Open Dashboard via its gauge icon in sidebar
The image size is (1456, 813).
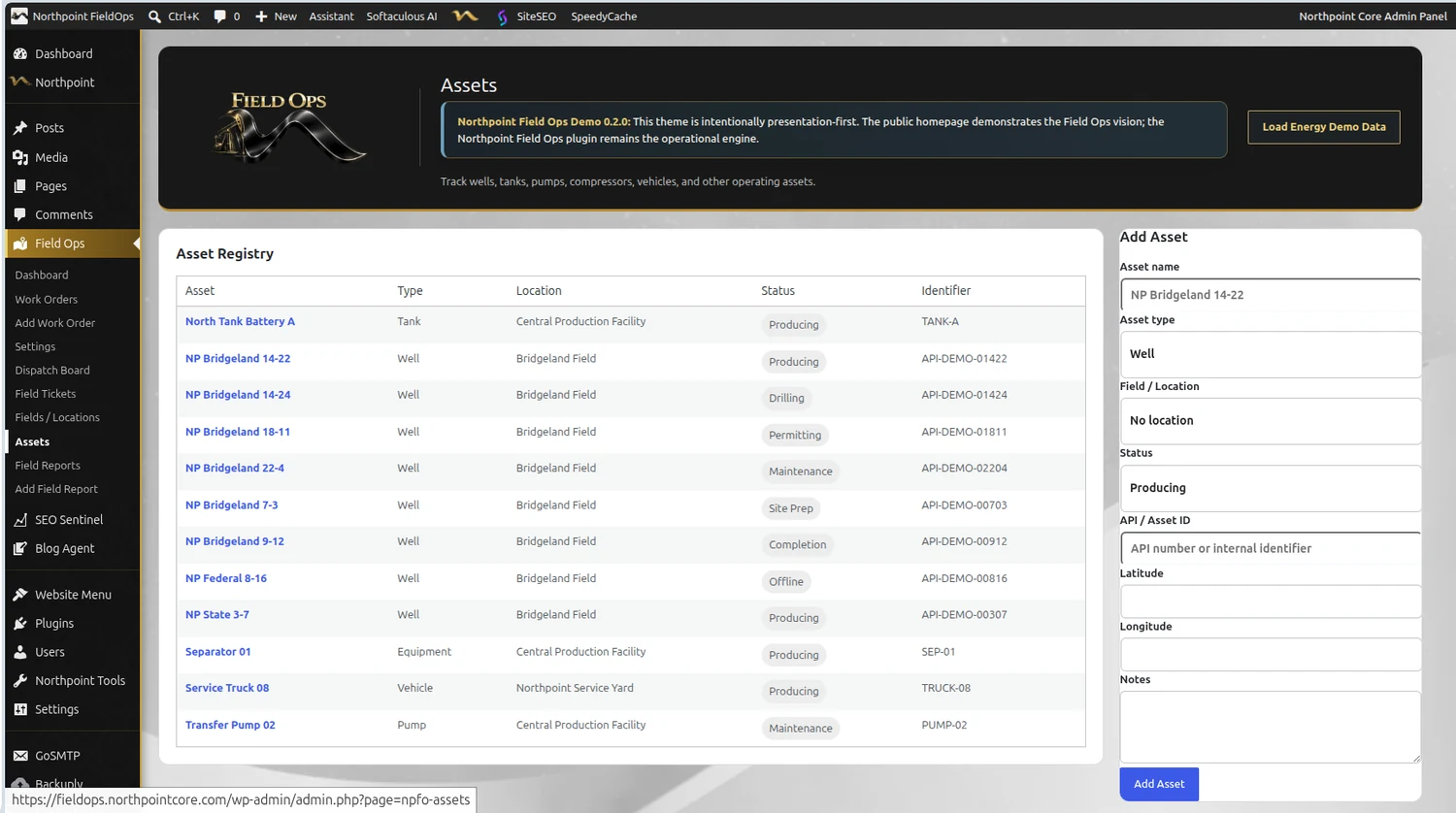(x=20, y=54)
